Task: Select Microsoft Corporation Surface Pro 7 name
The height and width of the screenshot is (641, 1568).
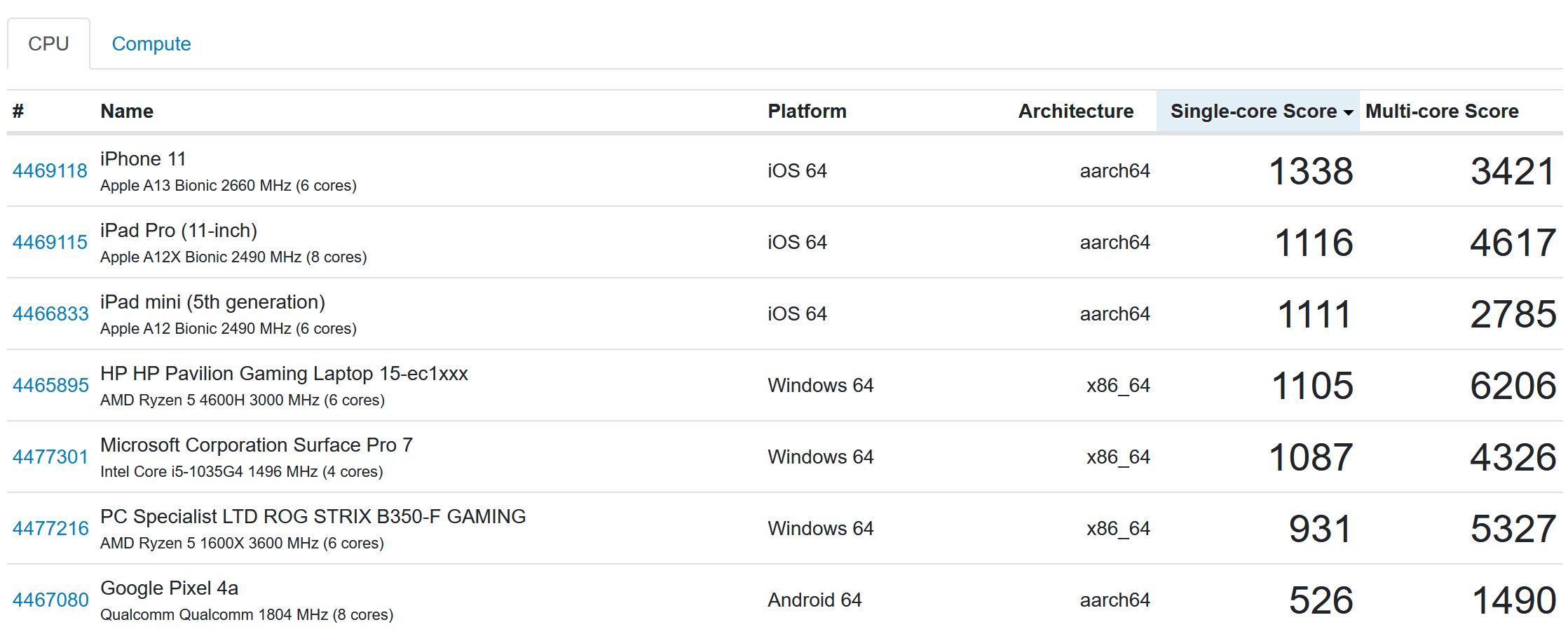Action: coord(257,445)
